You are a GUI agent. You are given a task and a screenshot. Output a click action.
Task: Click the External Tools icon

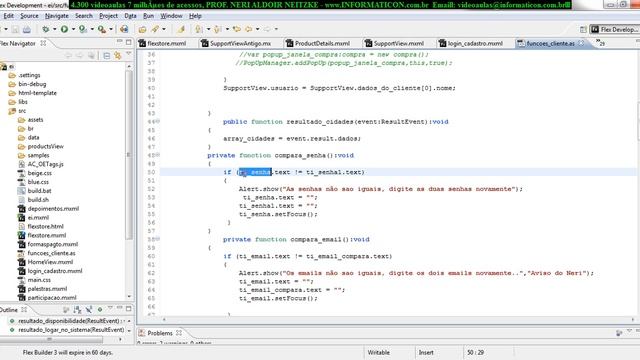(102, 29)
